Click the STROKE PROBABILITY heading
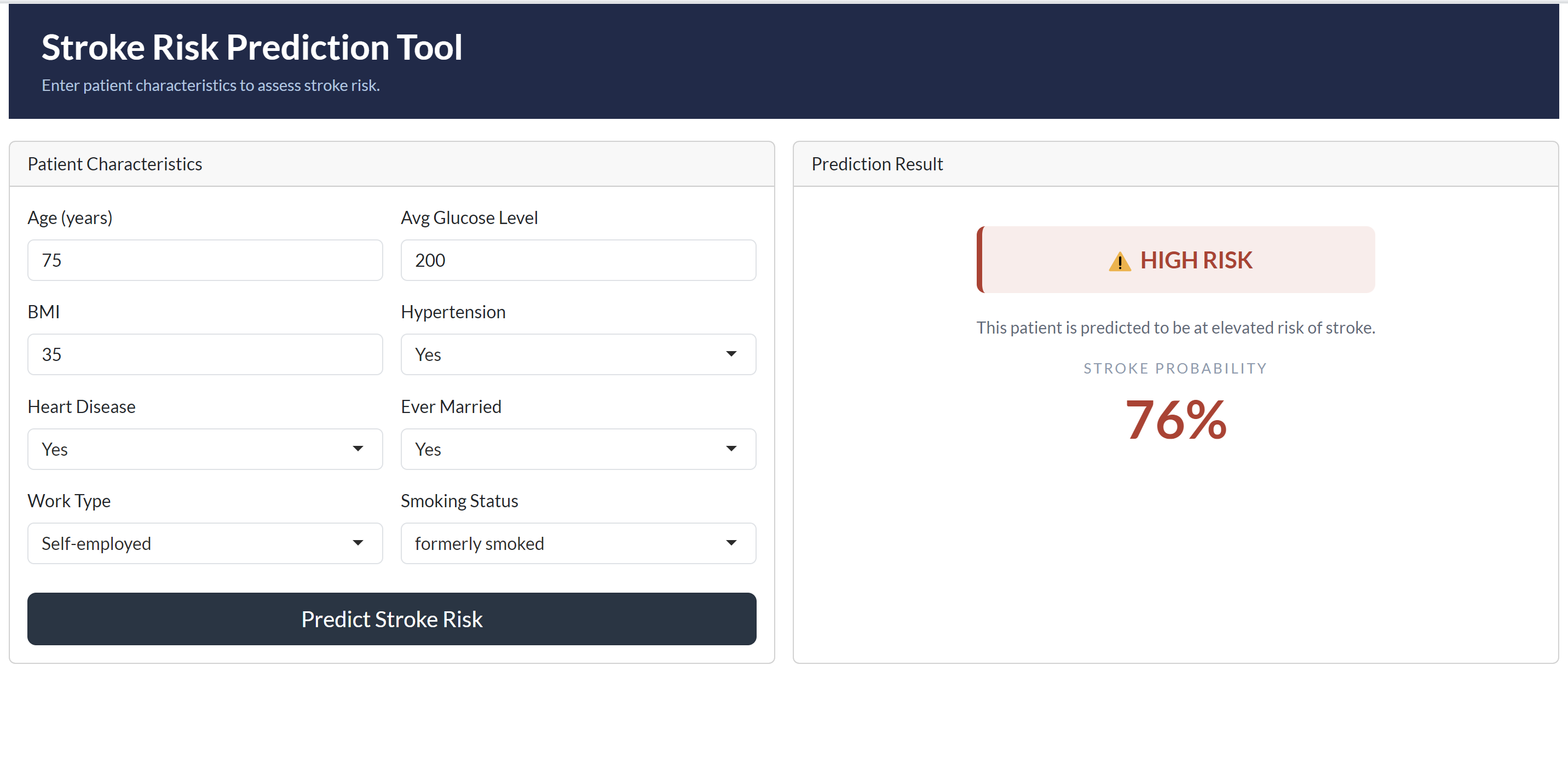 [1175, 367]
